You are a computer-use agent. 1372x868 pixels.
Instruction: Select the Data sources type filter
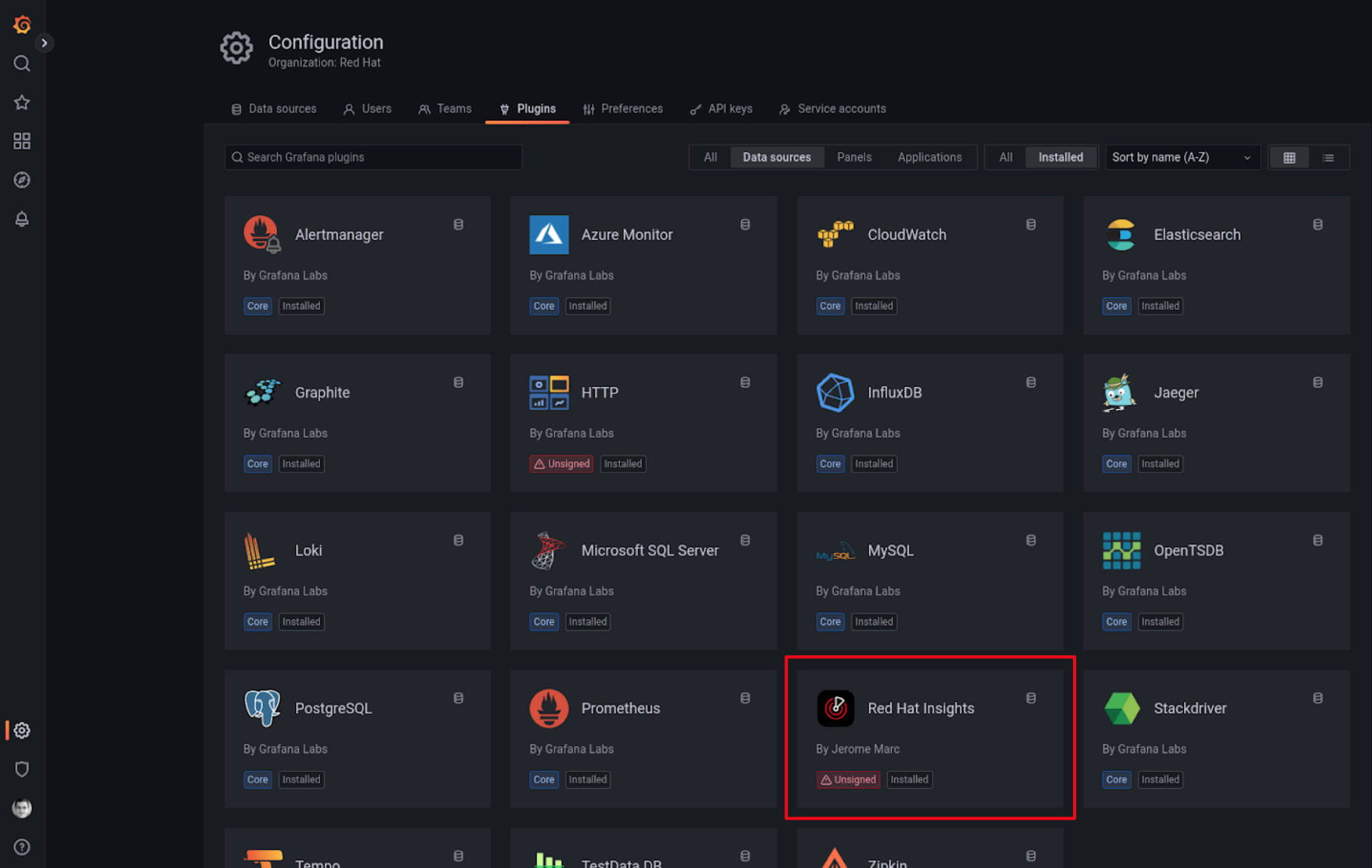pyautogui.click(x=777, y=157)
